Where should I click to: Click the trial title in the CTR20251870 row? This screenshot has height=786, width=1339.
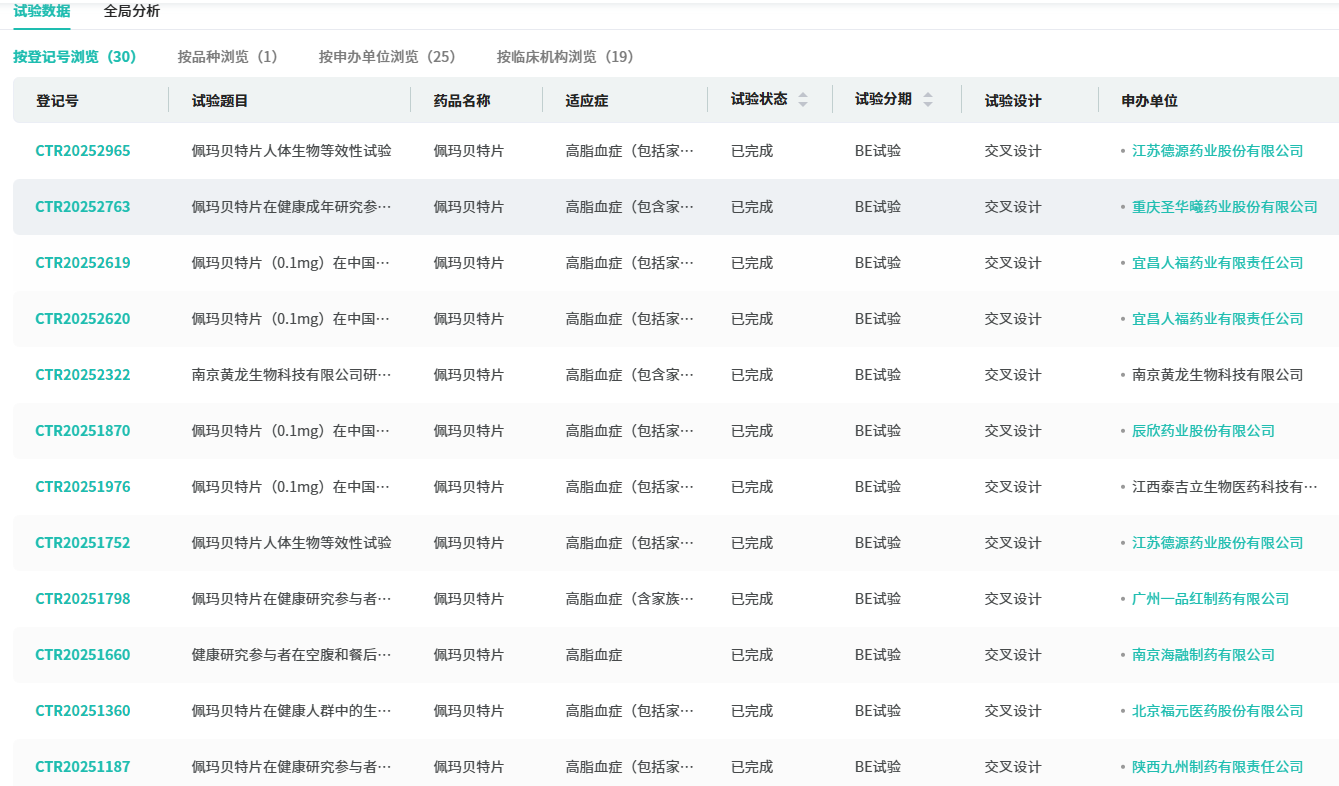click(291, 431)
